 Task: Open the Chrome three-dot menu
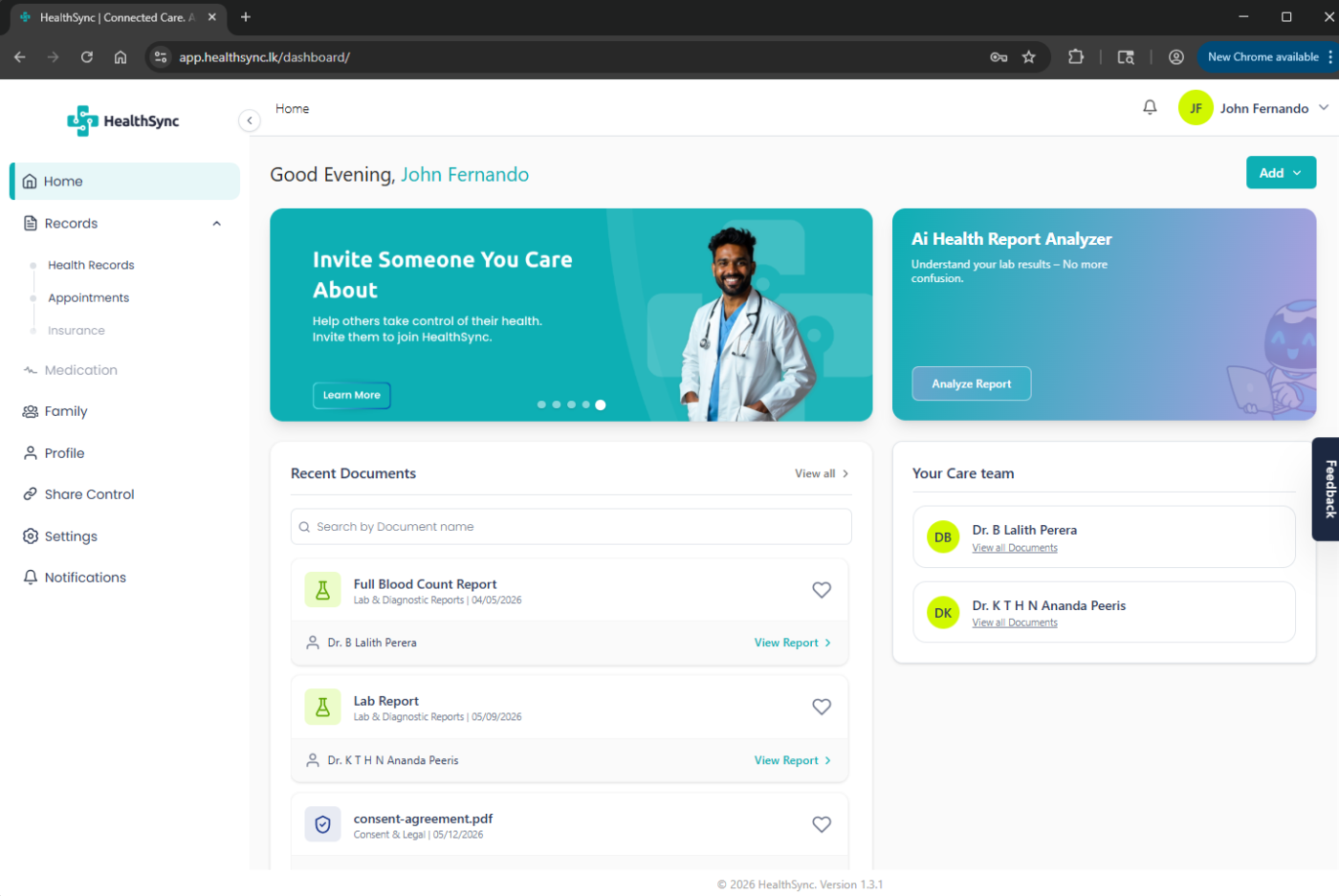1330,57
